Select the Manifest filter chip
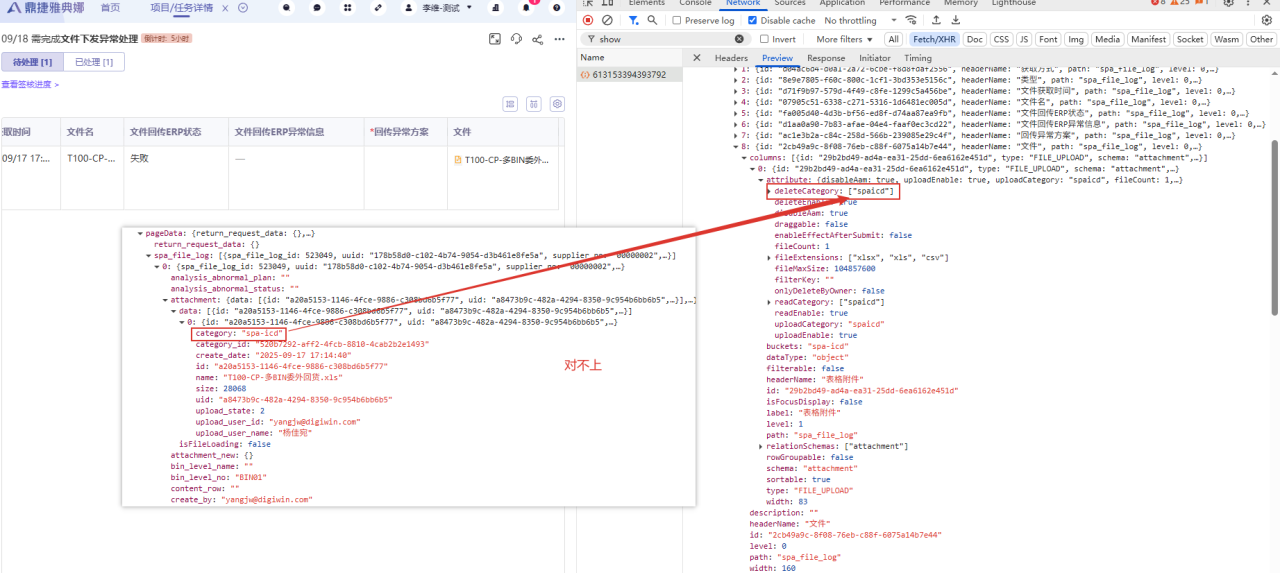 1148,39
